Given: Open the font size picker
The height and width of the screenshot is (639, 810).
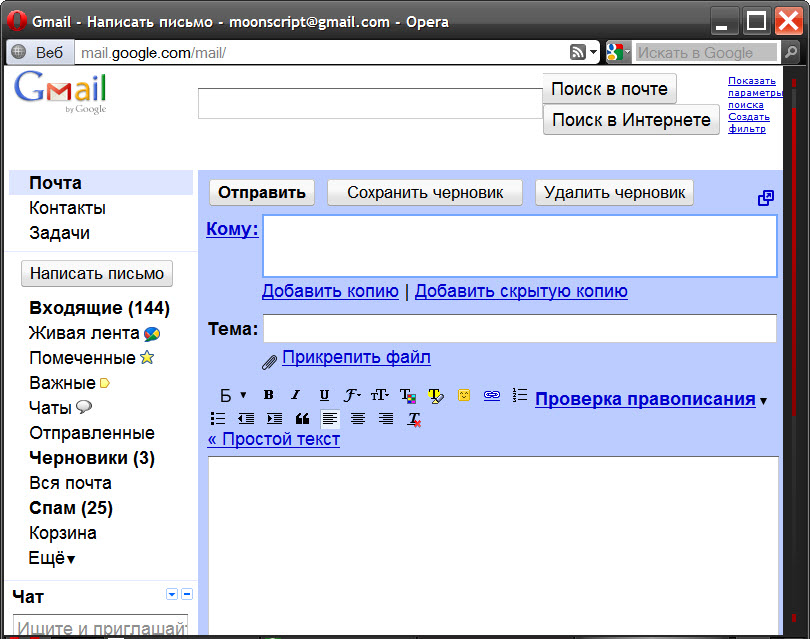Looking at the screenshot, I should pyautogui.click(x=380, y=395).
